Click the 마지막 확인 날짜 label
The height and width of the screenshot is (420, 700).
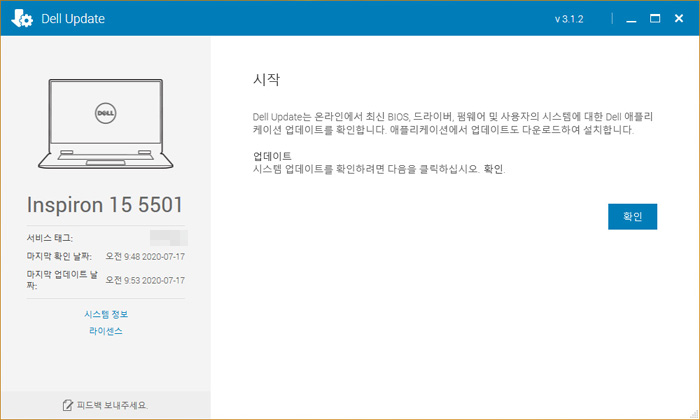coord(59,256)
